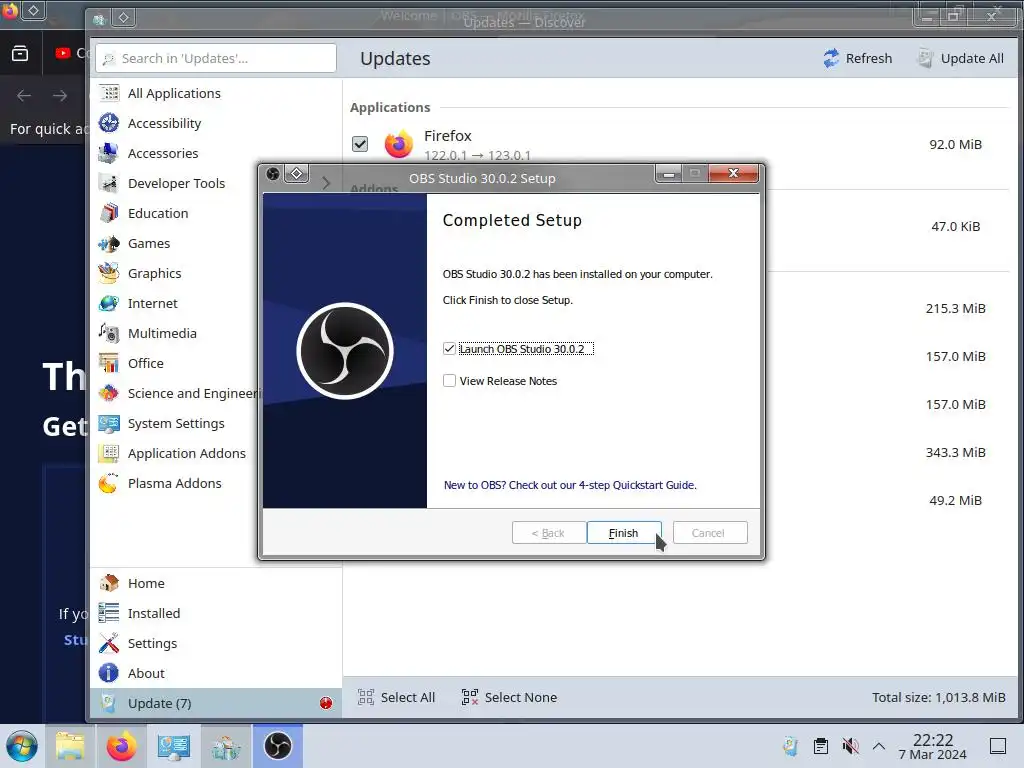This screenshot has height=768, width=1024.
Task: Click Finish in the OBS Setup dialog
Action: (624, 533)
